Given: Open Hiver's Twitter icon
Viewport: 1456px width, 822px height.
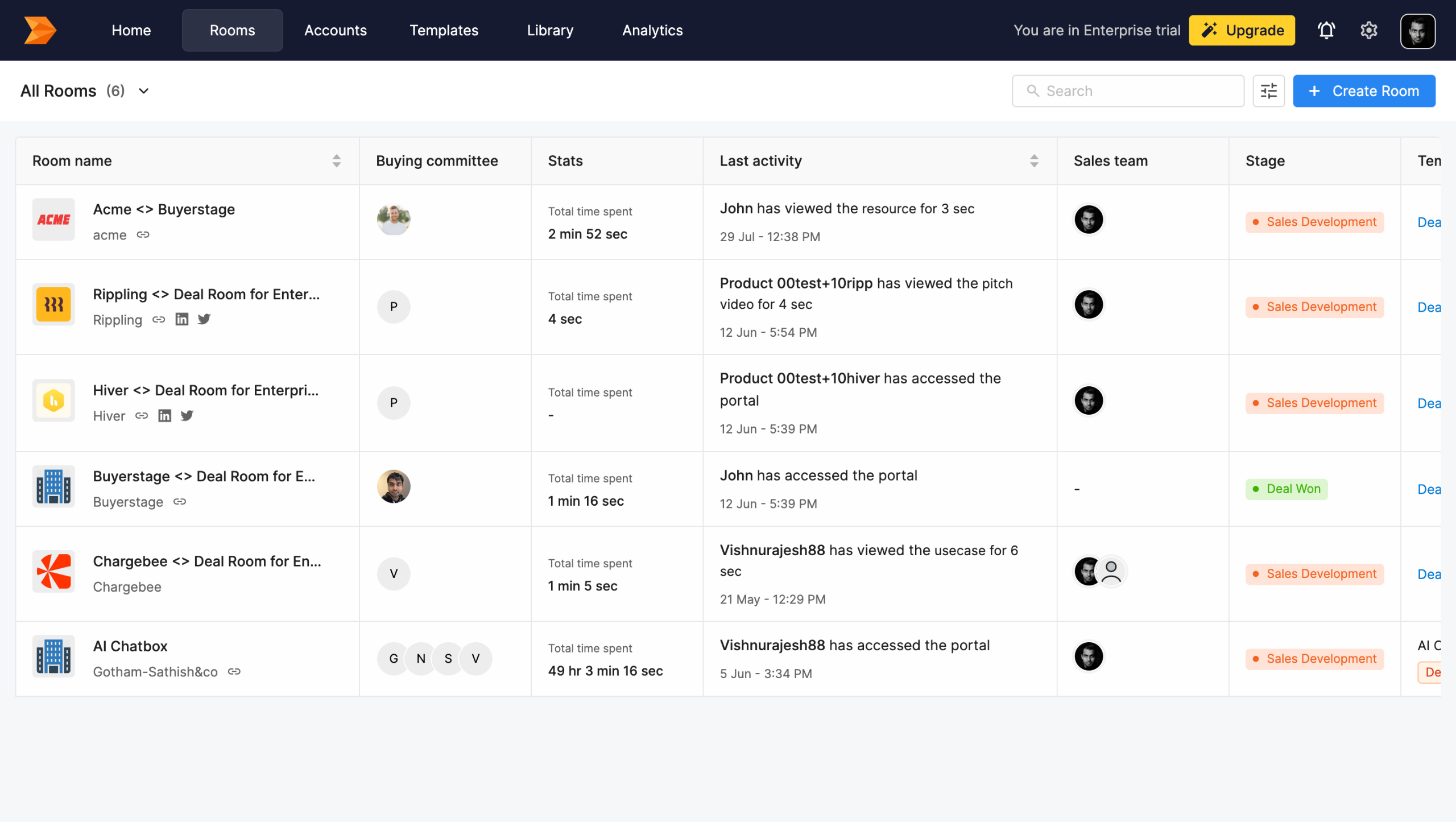Looking at the screenshot, I should (x=187, y=416).
